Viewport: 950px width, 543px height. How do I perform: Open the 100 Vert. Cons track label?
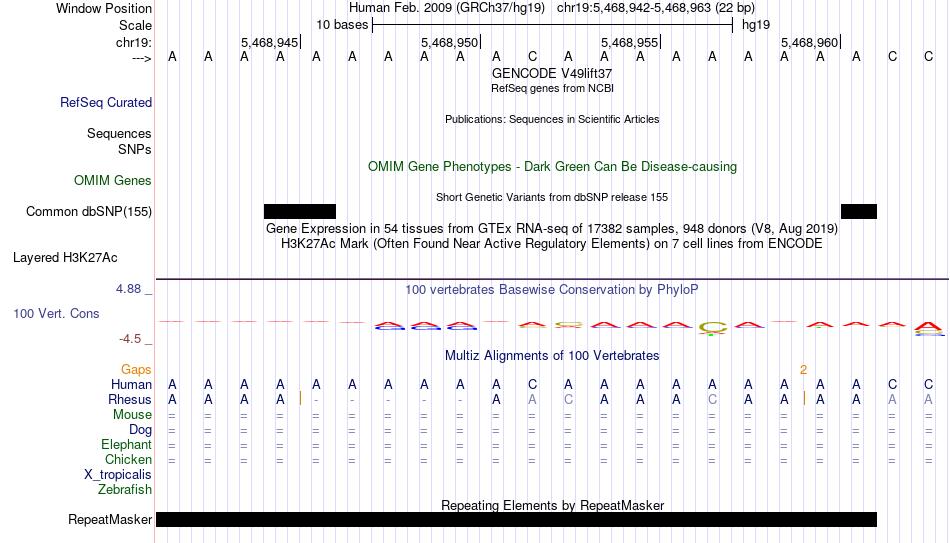pyautogui.click(x=56, y=313)
